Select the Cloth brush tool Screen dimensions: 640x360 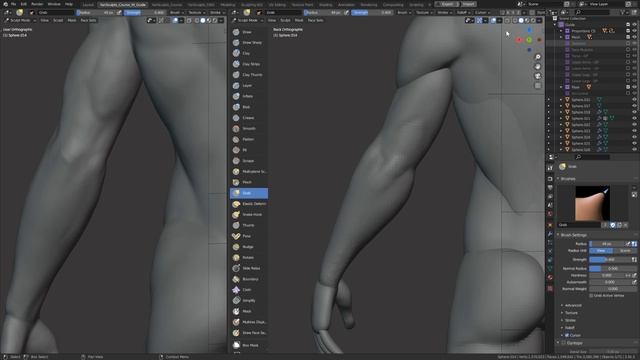pos(249,290)
